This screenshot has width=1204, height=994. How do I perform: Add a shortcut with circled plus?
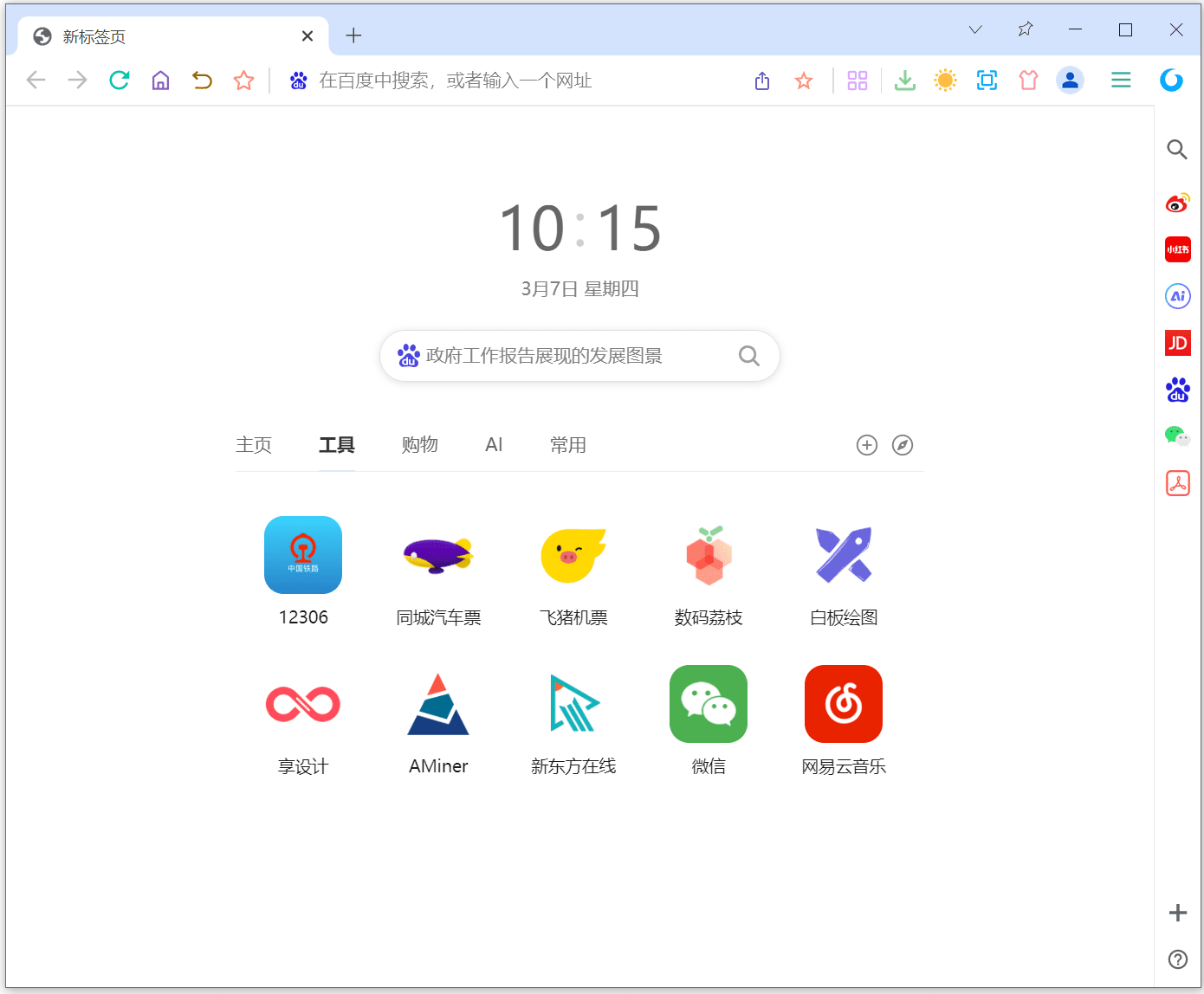(x=867, y=445)
